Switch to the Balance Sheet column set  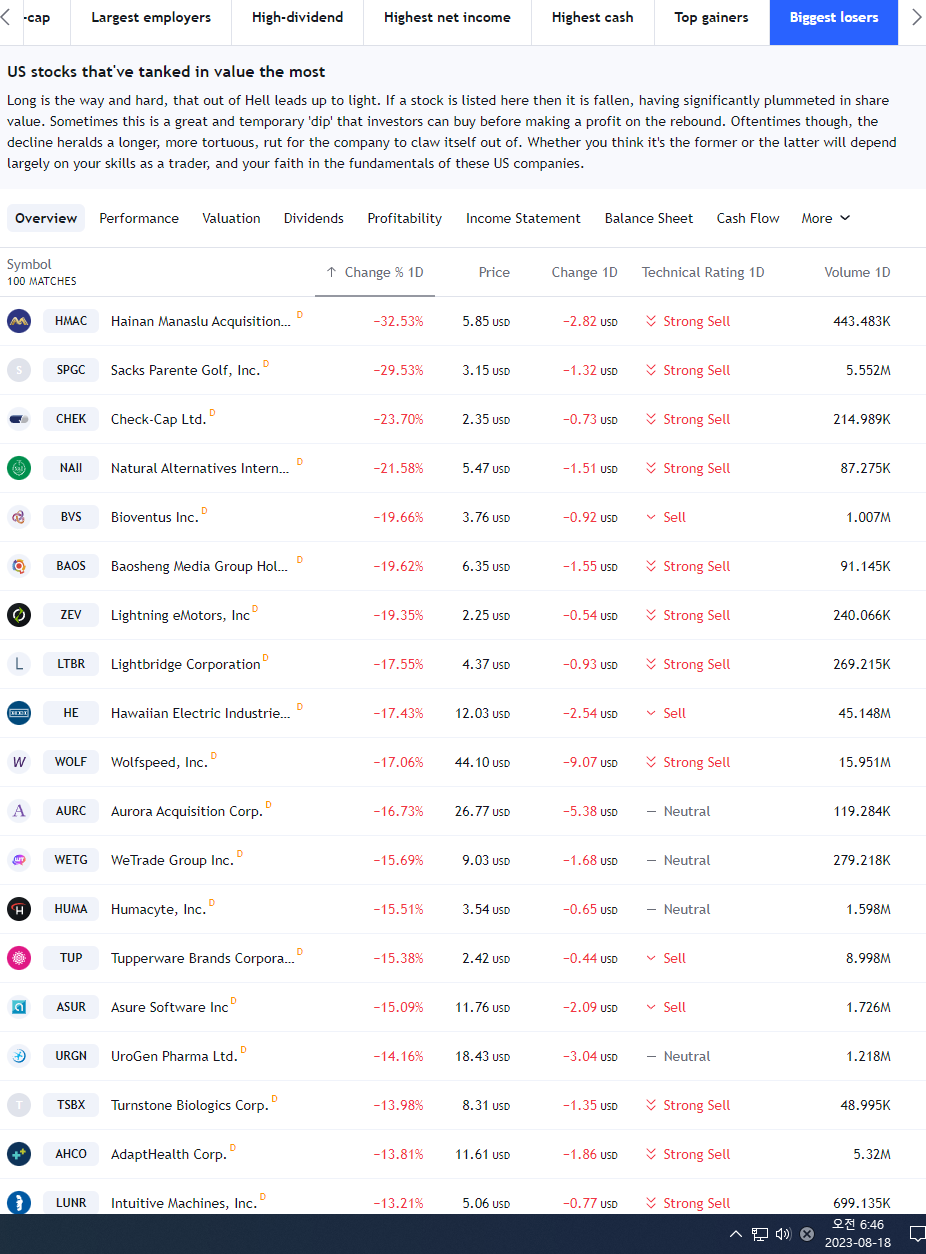[648, 218]
